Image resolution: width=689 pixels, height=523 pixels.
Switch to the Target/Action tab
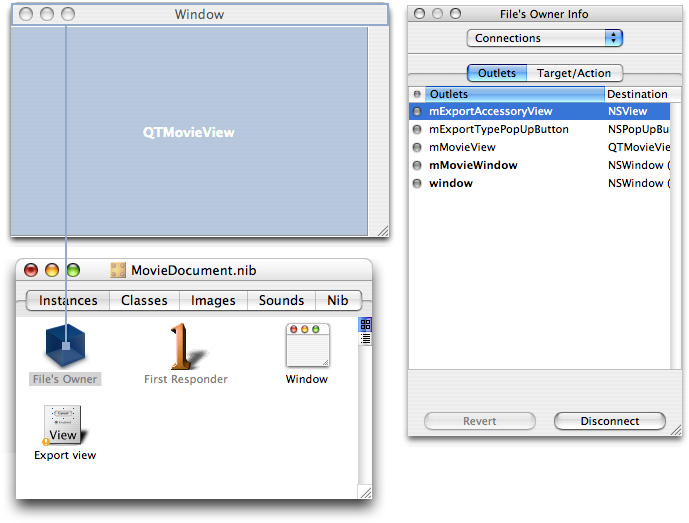(x=574, y=73)
